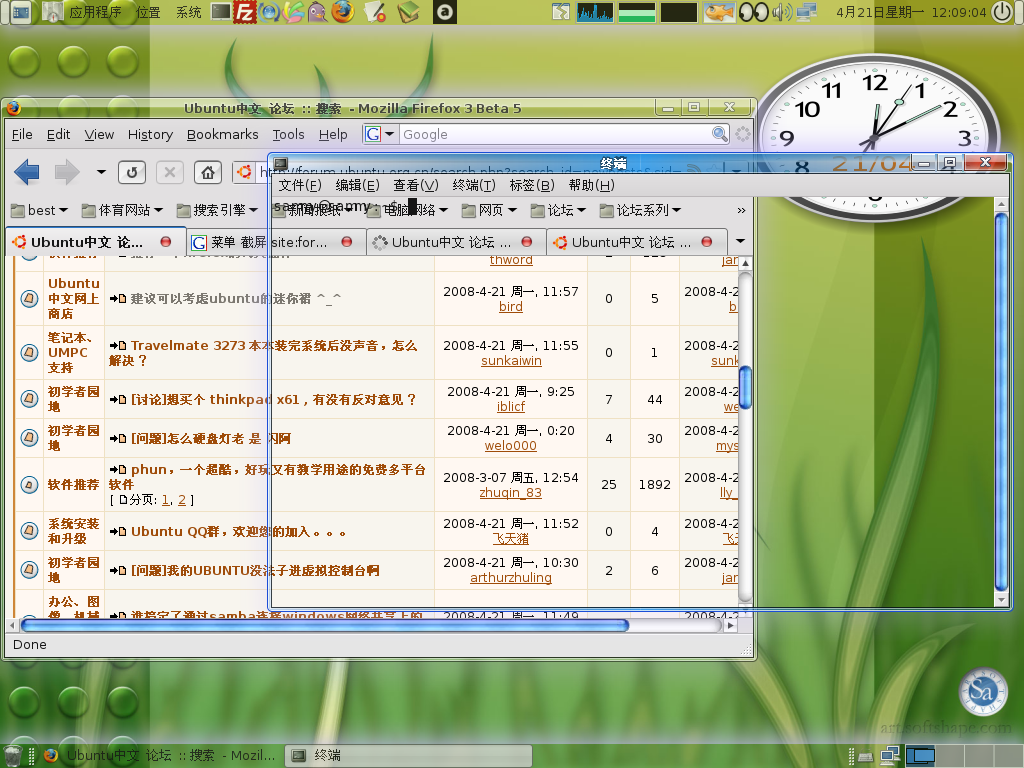Click Firefox stop loading button

169,172
